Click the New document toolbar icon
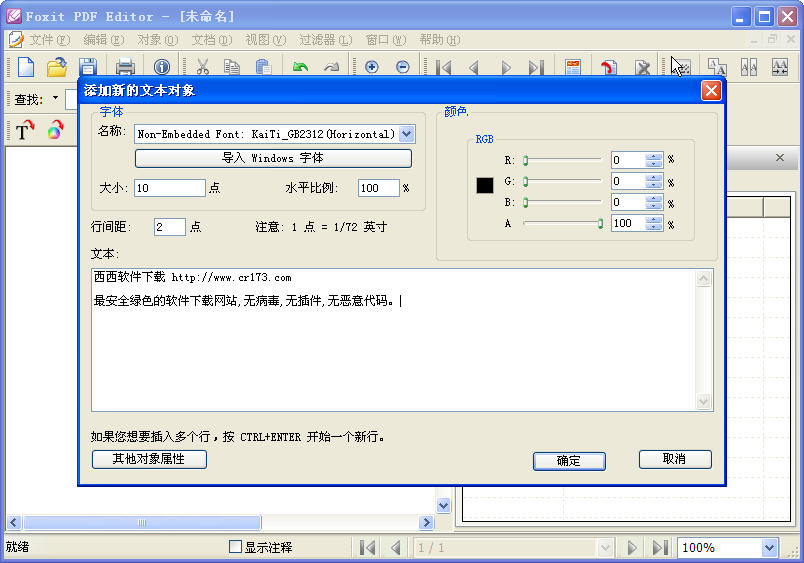804x563 pixels. click(26, 67)
